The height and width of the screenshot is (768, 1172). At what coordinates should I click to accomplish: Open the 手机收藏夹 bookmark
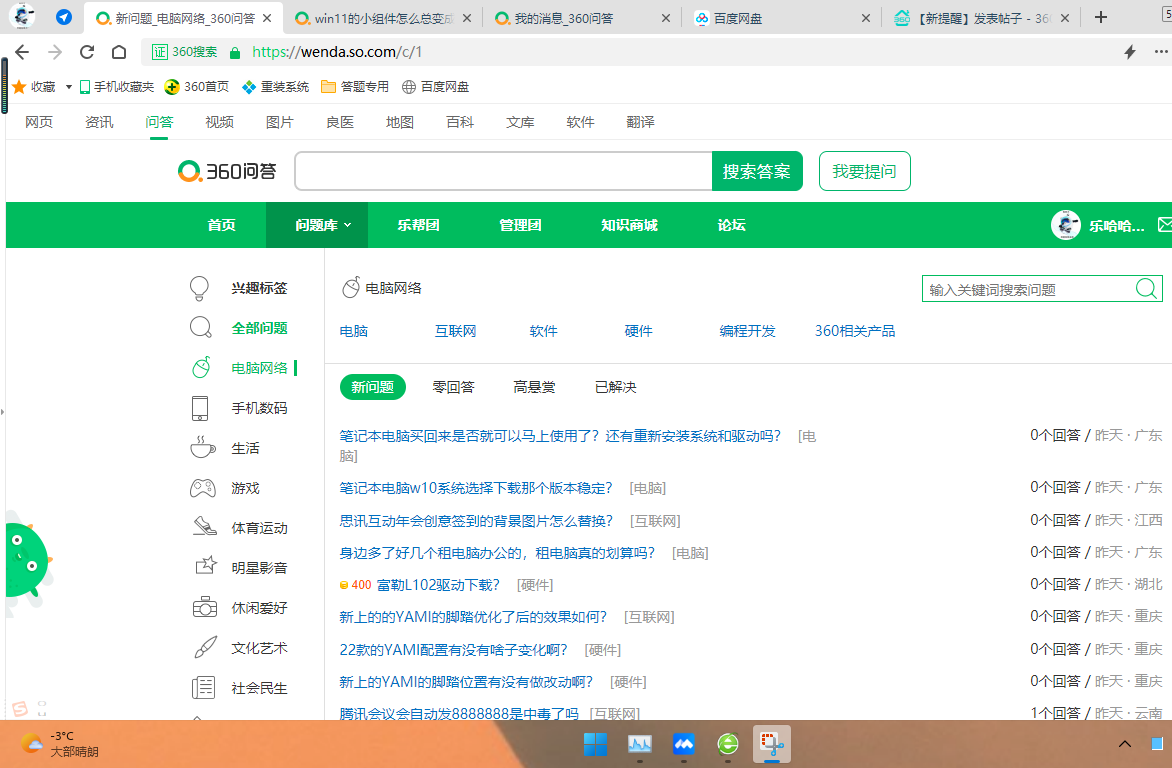click(x=117, y=87)
